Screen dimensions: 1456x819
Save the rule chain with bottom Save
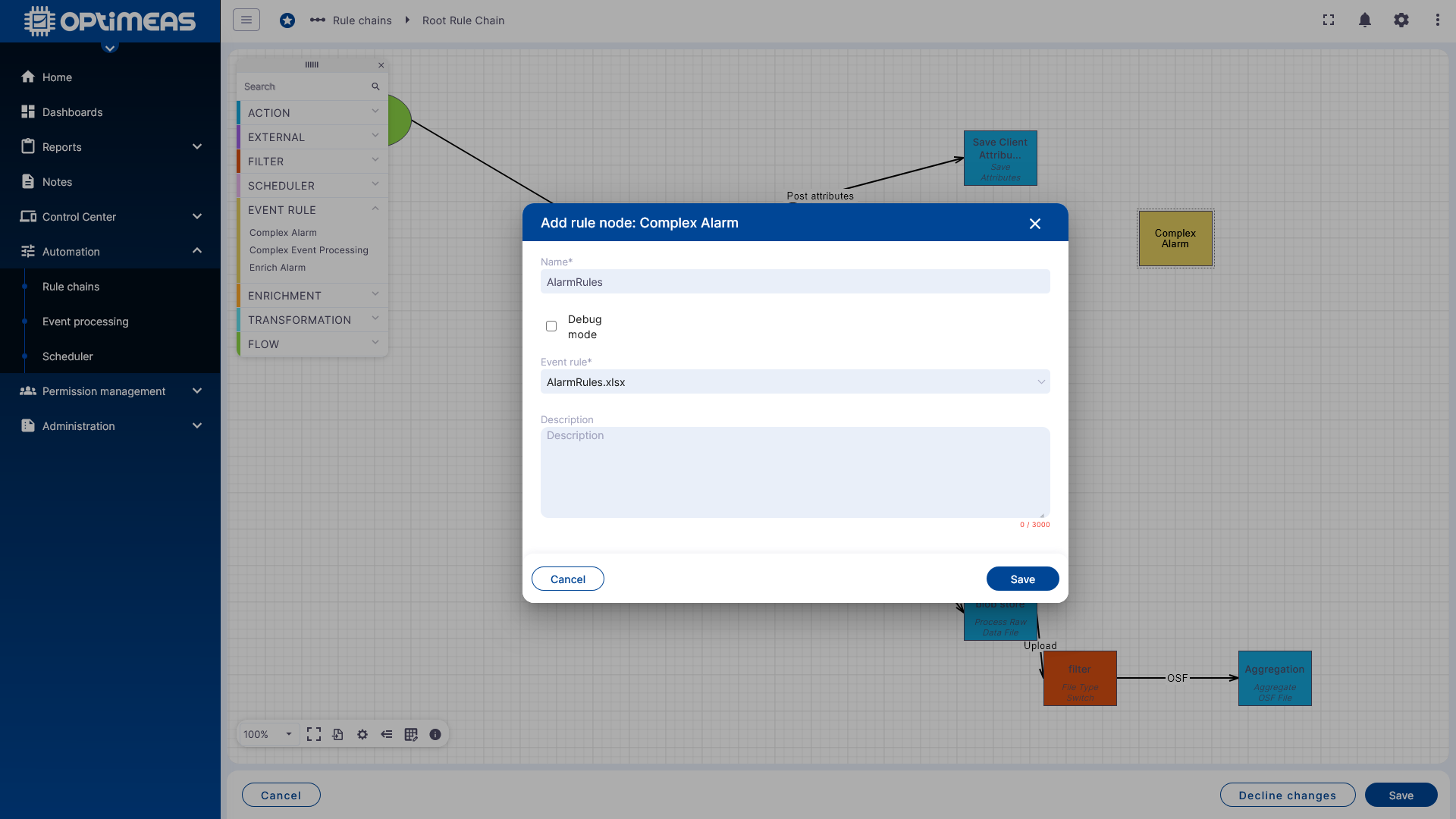click(x=1401, y=795)
